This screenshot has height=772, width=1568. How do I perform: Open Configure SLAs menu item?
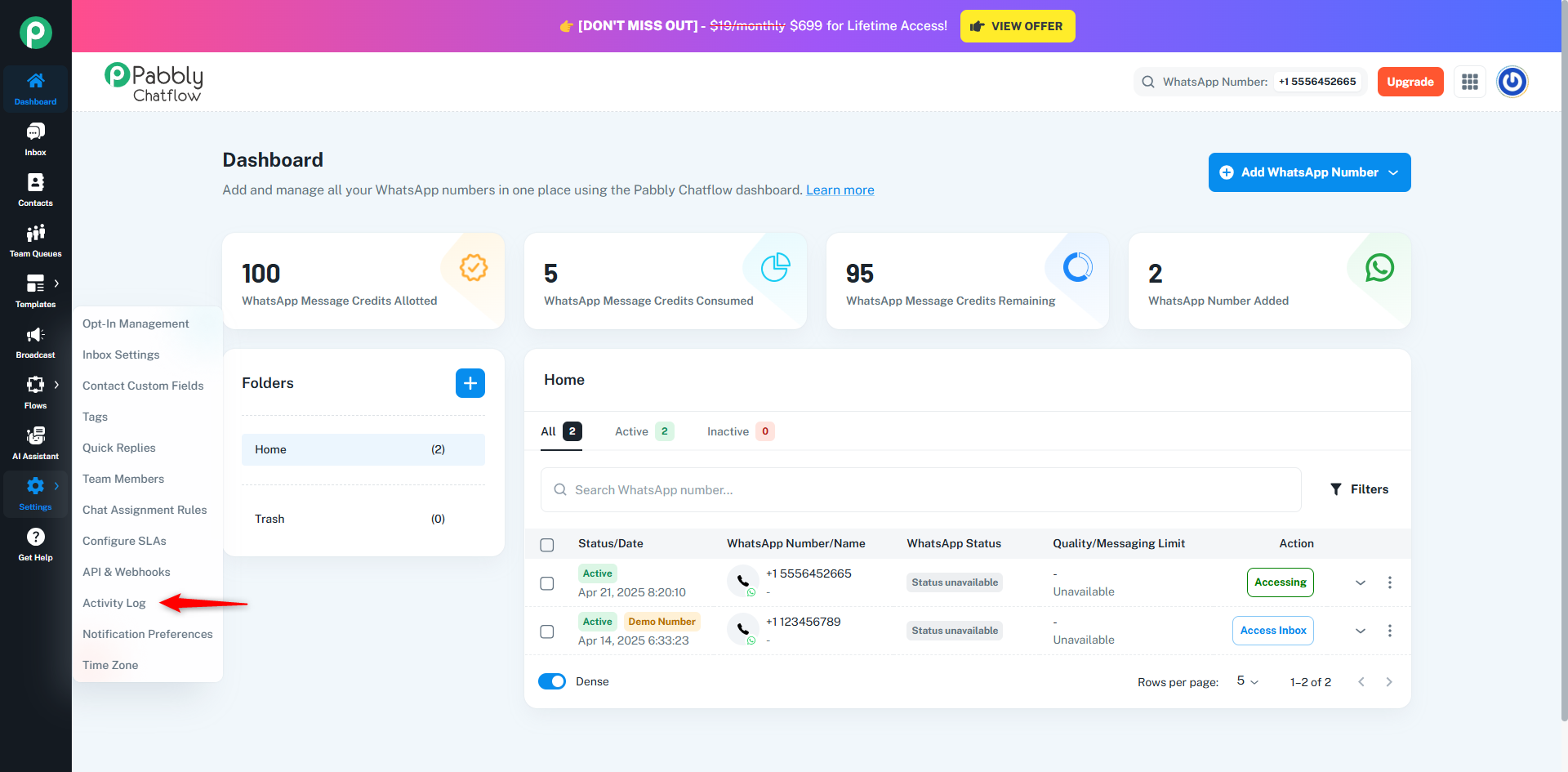coord(124,541)
